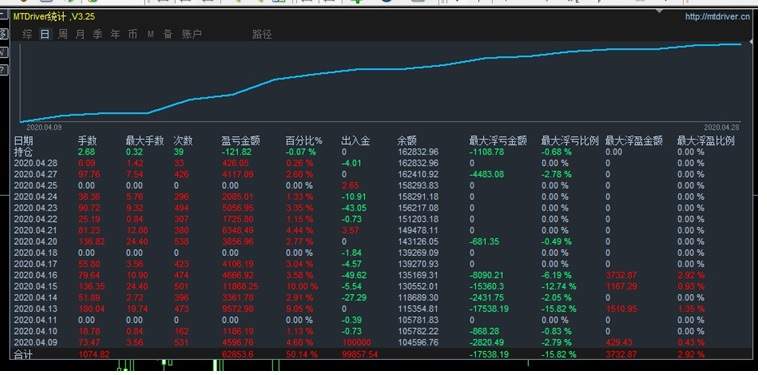Switch statistics view to 月 (monthly)
767x375 pixels.
click(80, 34)
